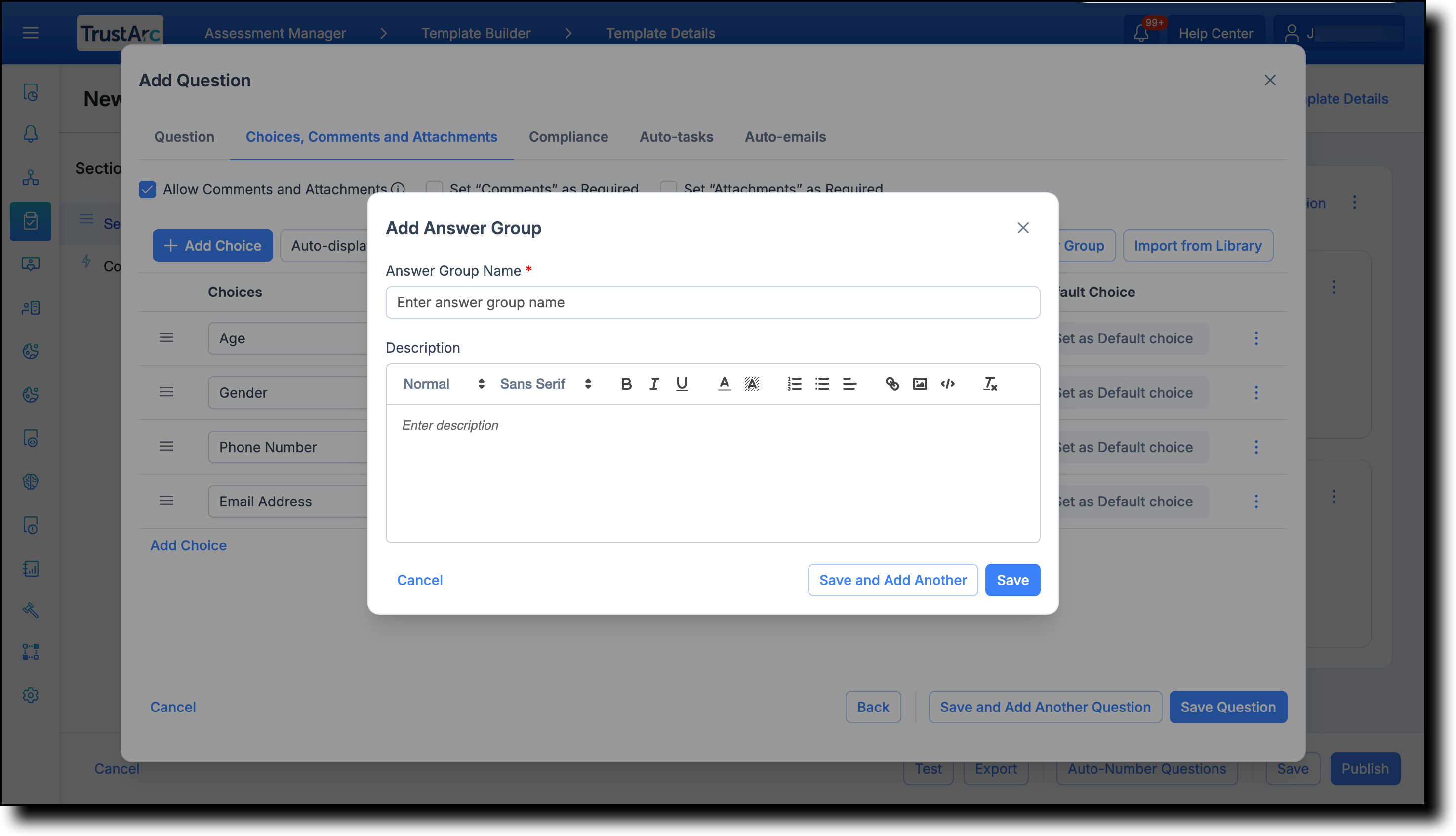Click the Age choice text field

[288, 339]
